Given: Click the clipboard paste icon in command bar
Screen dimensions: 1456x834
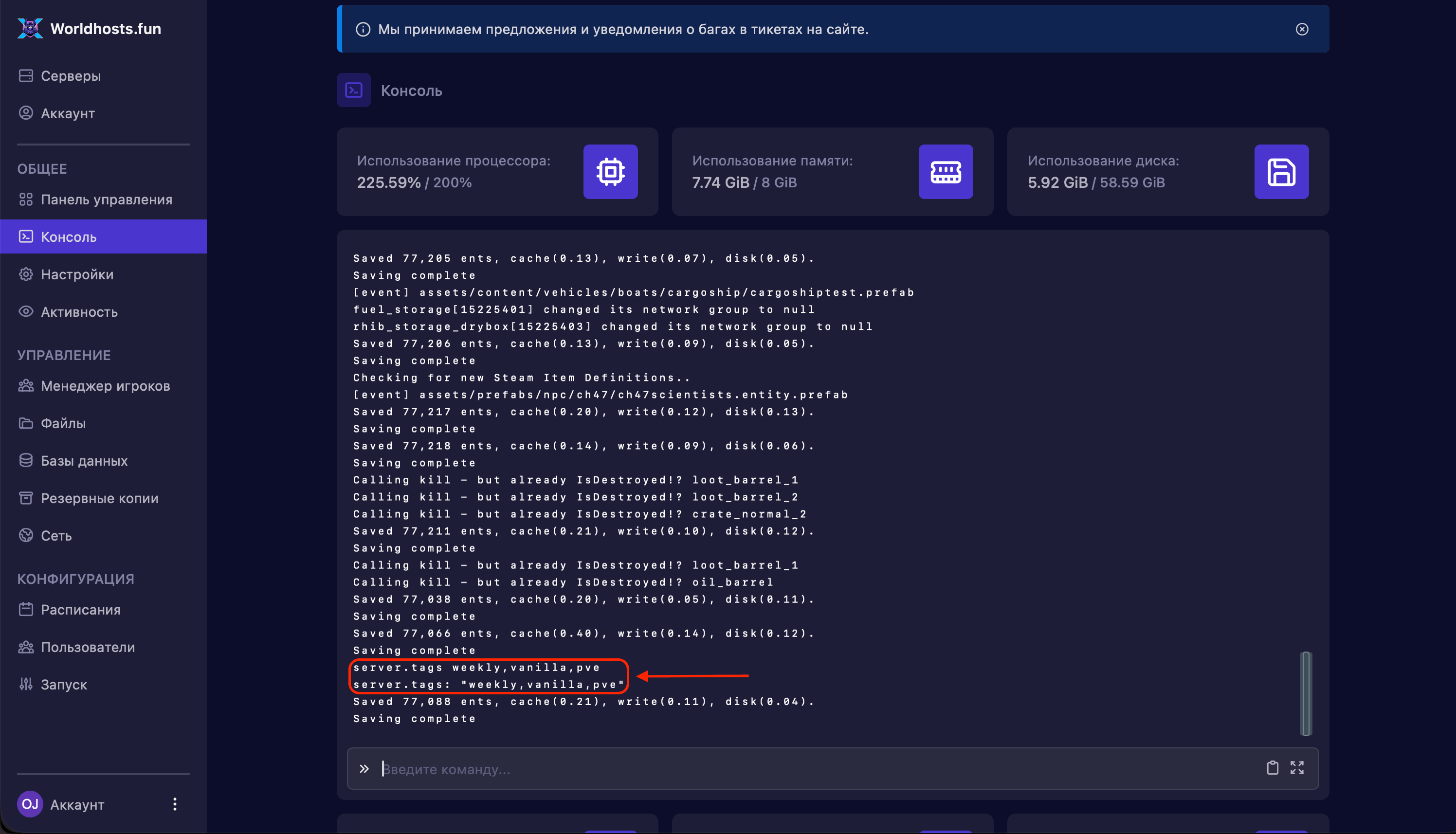Looking at the screenshot, I should [x=1272, y=767].
